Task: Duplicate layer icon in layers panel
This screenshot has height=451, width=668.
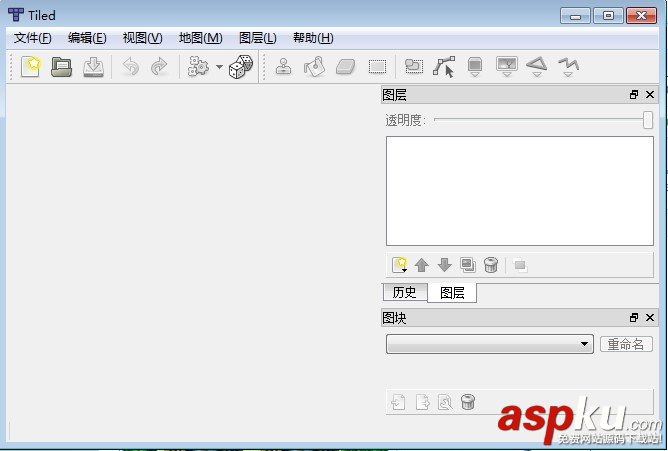Action: 468,265
